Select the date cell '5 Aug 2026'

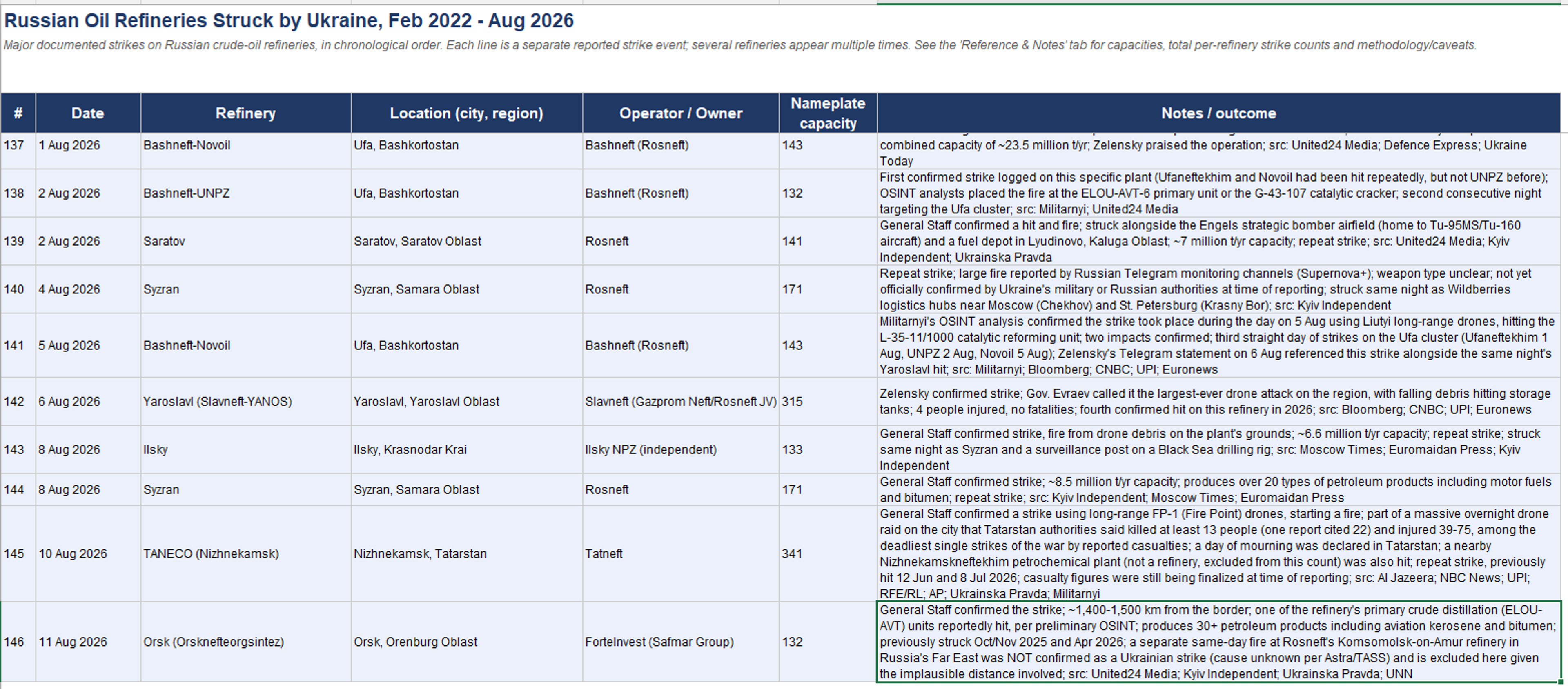(88, 346)
